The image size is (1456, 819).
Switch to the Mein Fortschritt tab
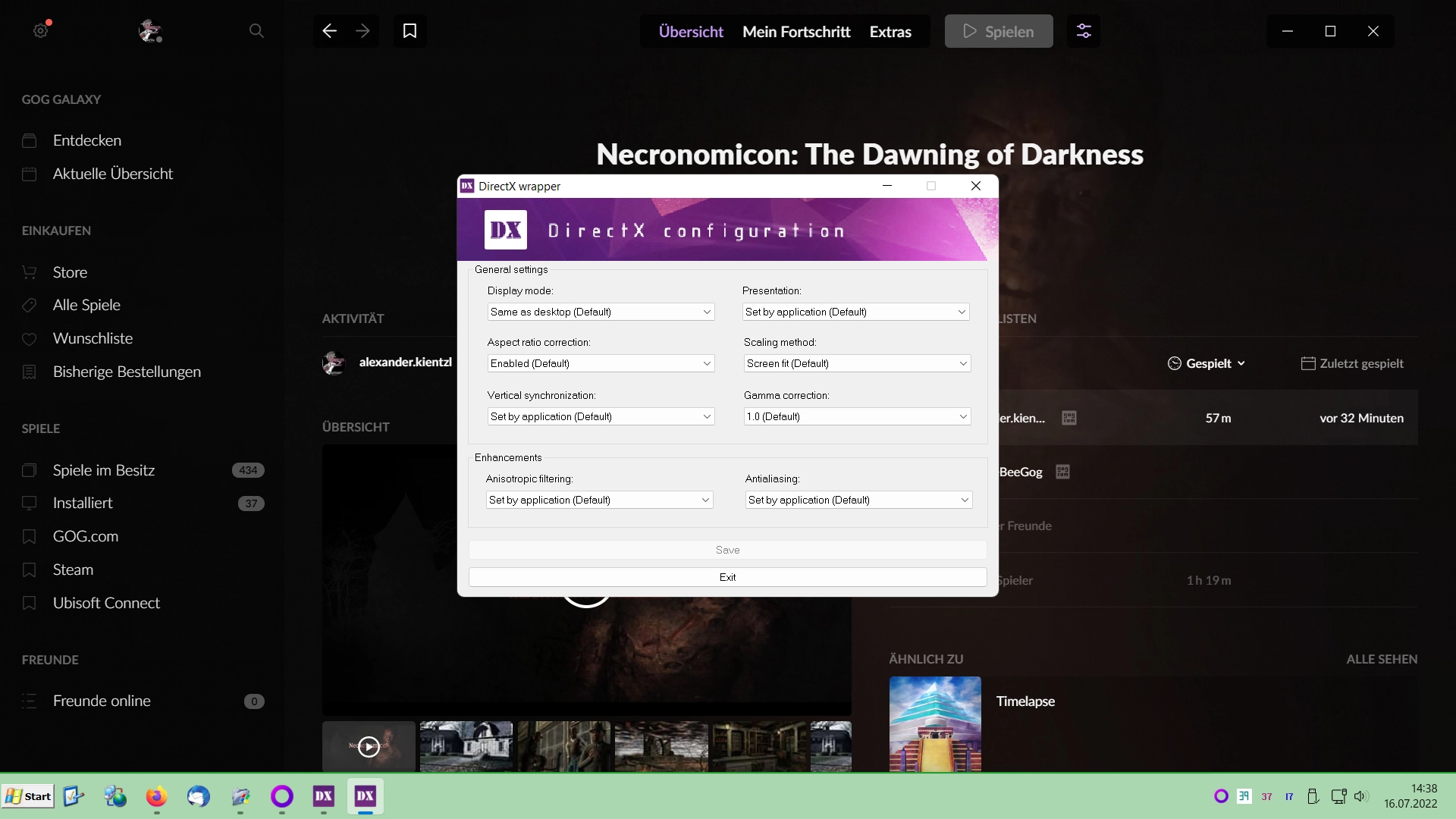pos(796,32)
